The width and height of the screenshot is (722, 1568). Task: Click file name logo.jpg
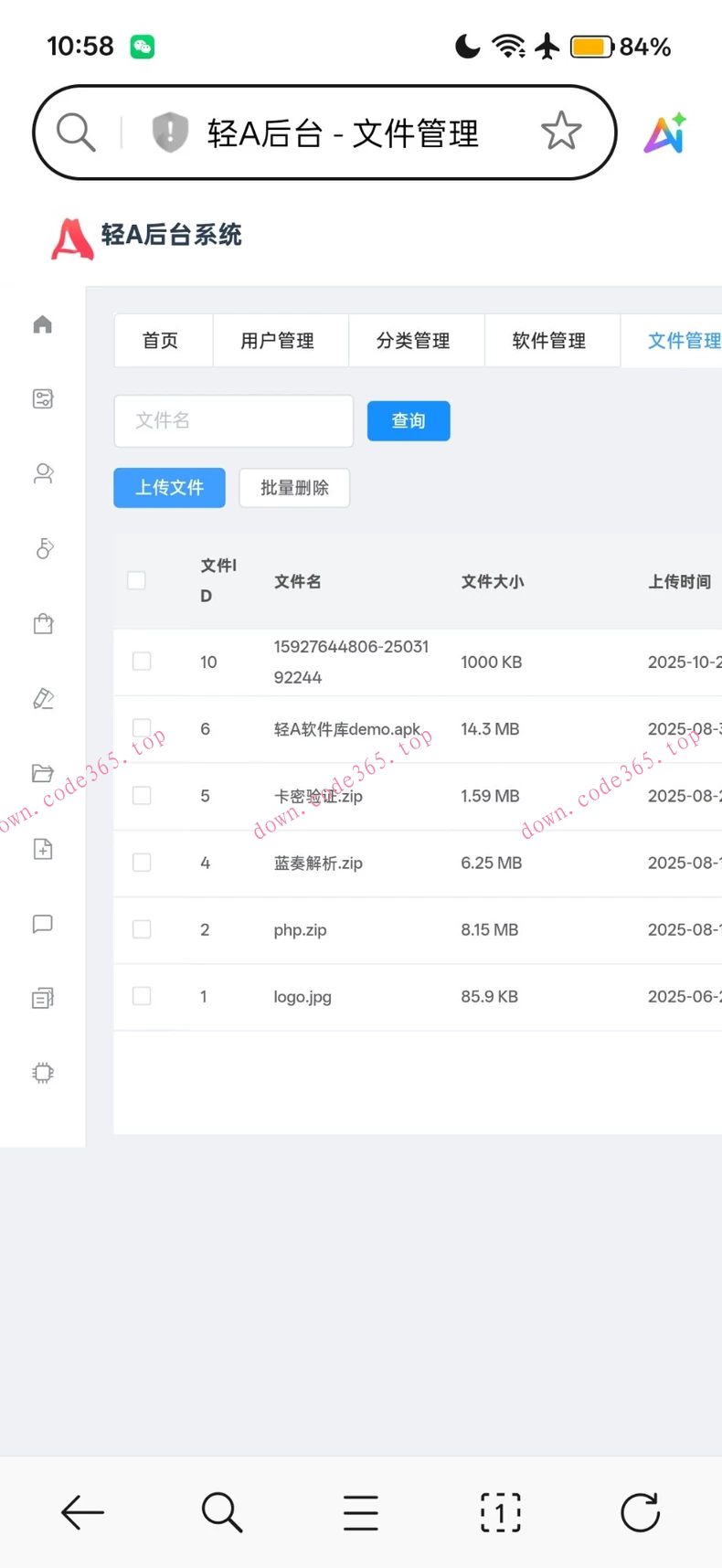coord(303,996)
